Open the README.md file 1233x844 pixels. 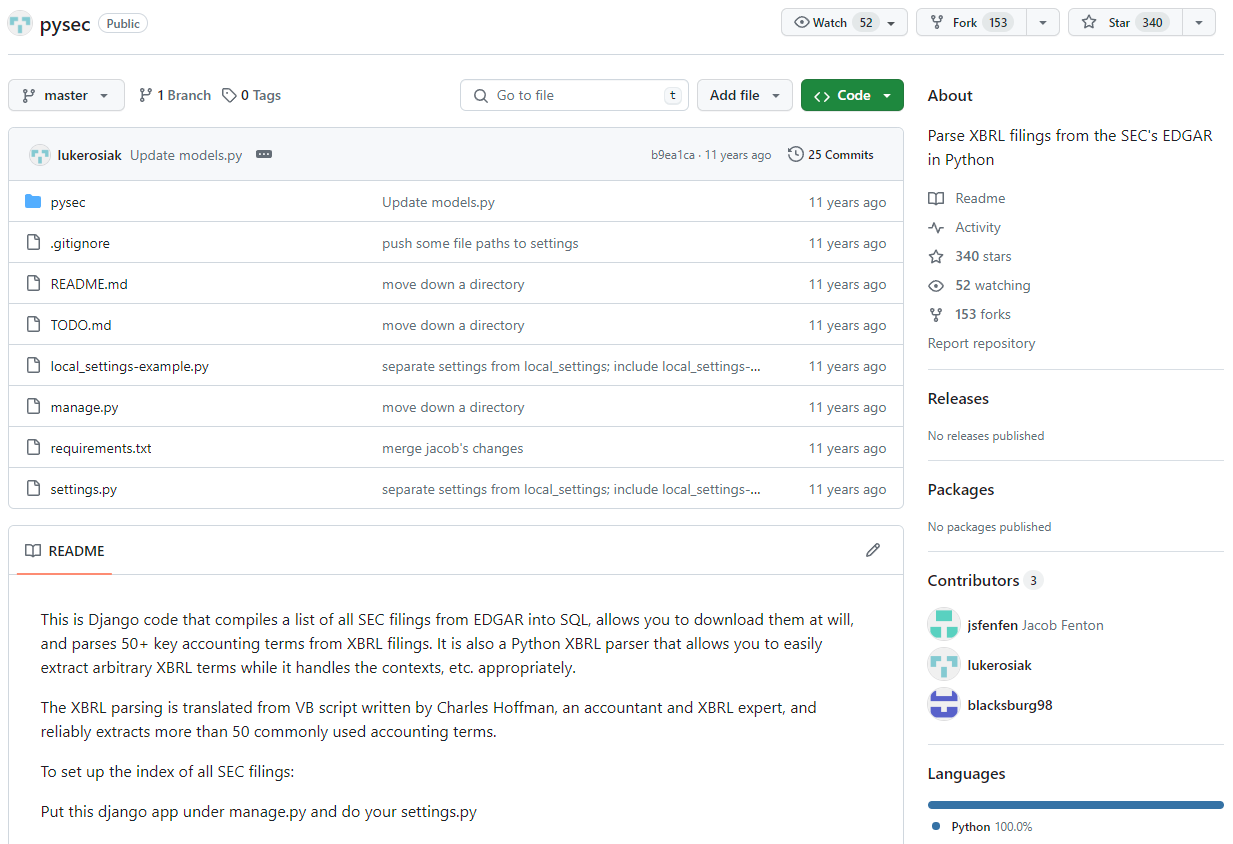(x=89, y=284)
